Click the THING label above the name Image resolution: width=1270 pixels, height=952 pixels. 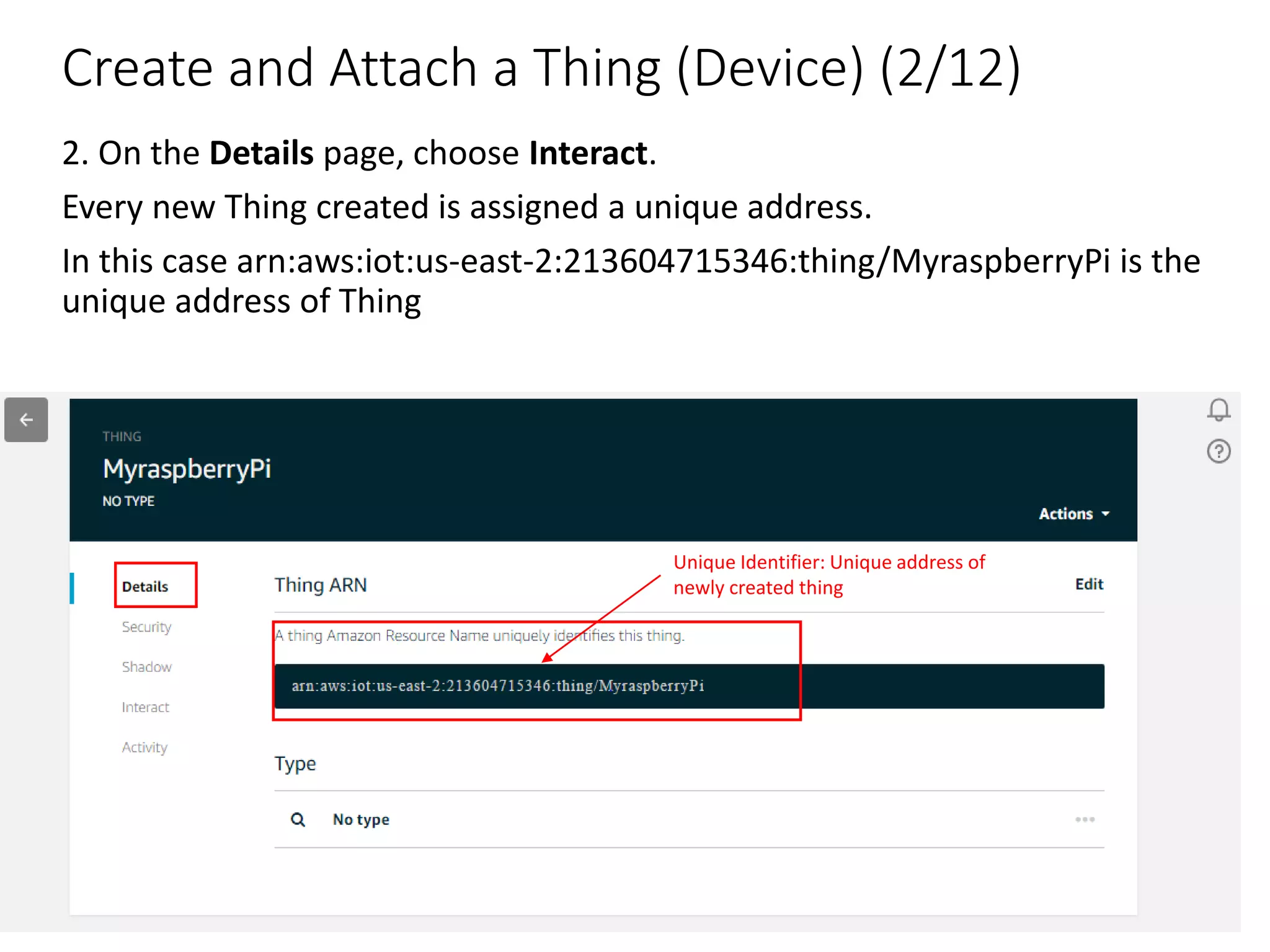pos(122,436)
